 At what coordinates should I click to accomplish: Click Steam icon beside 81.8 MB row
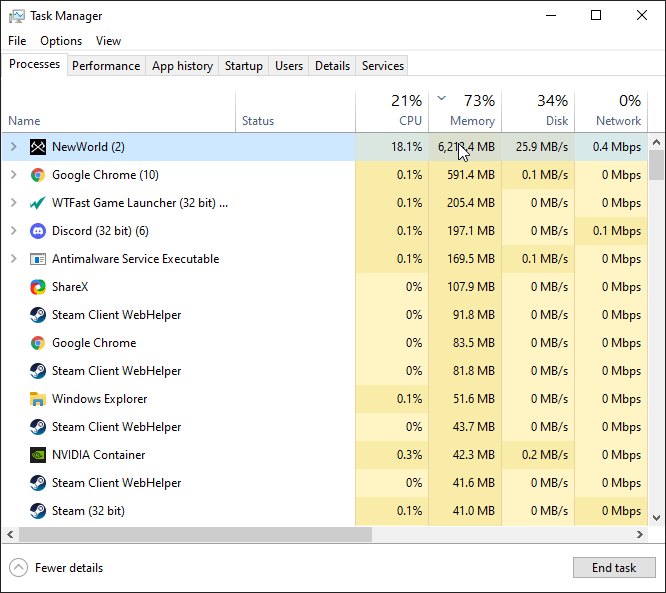[38, 371]
